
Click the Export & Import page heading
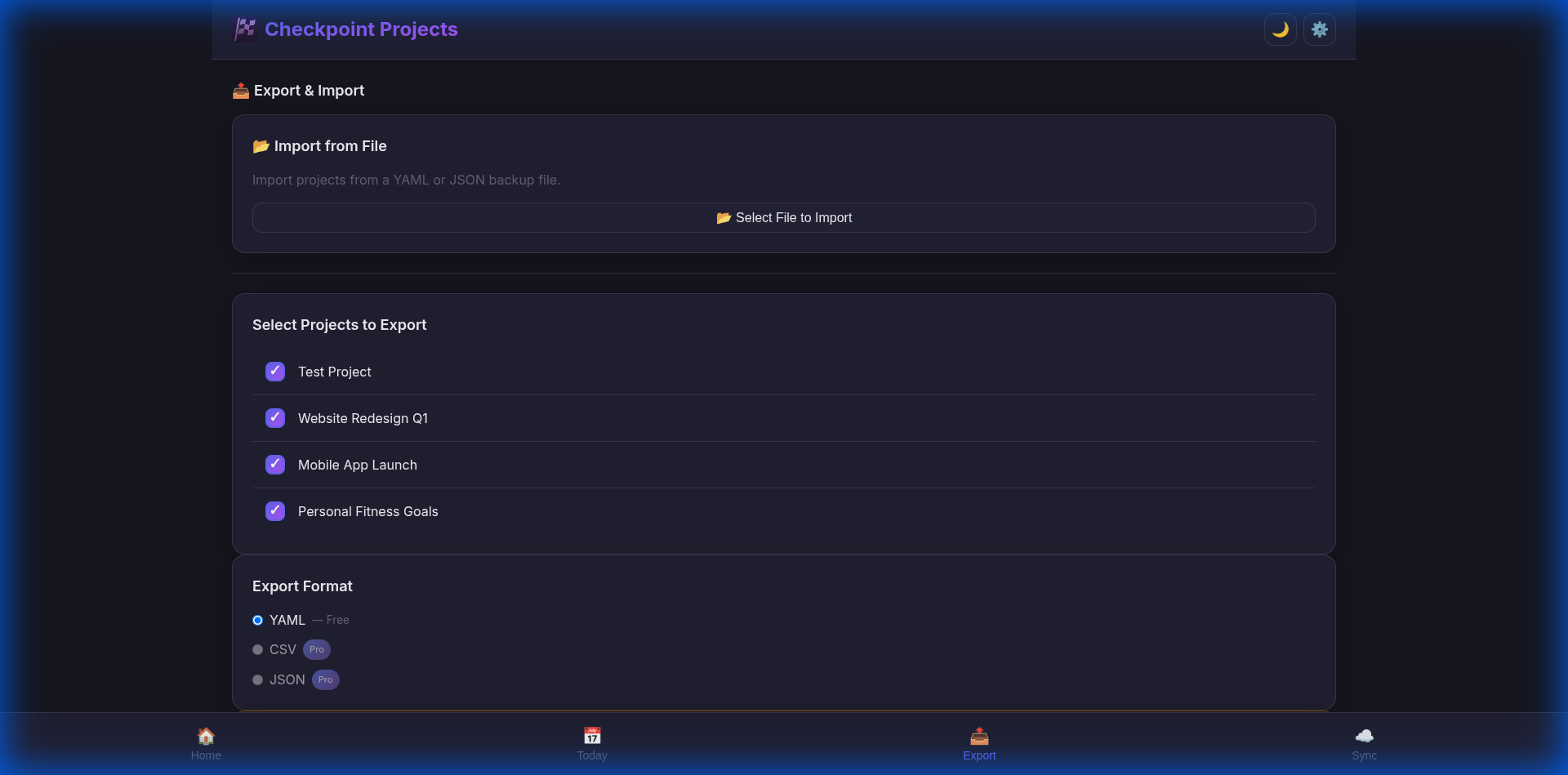(298, 91)
